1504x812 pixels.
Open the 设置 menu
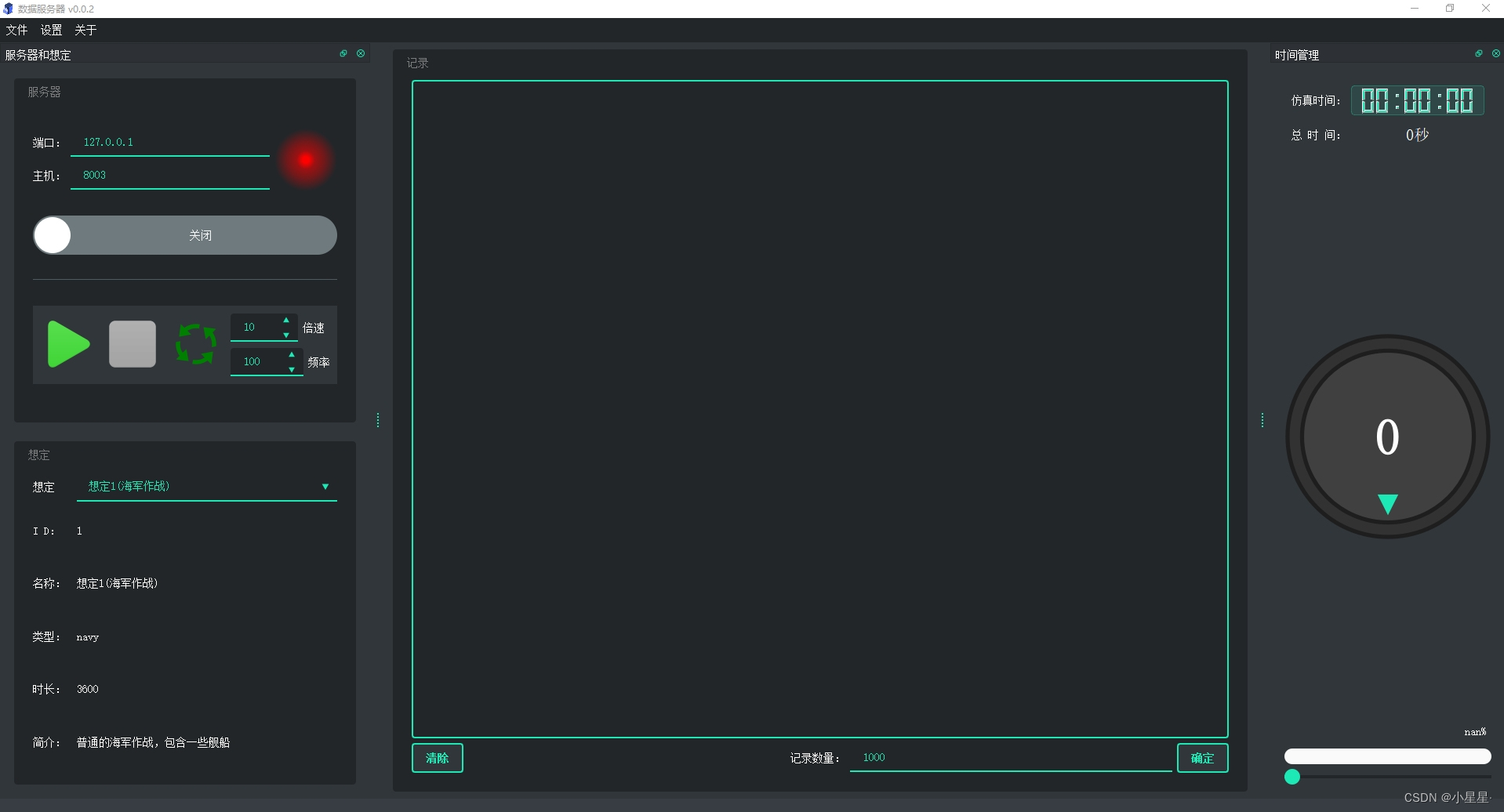tap(51, 30)
